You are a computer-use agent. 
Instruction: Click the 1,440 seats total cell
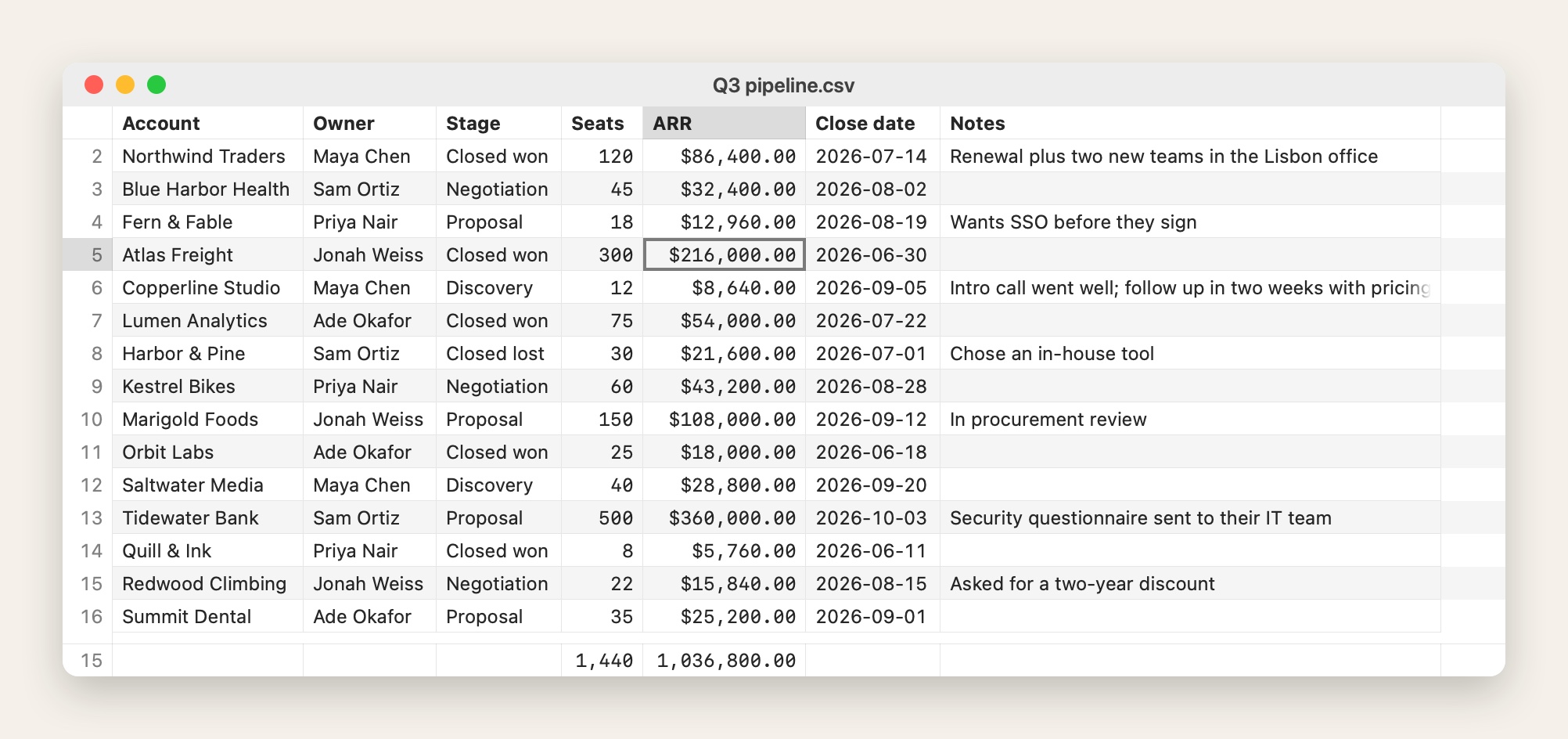tap(602, 660)
